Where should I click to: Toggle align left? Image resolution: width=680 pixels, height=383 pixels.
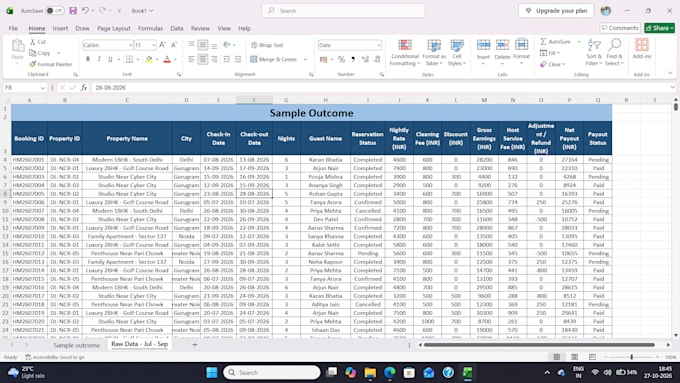[x=191, y=59]
